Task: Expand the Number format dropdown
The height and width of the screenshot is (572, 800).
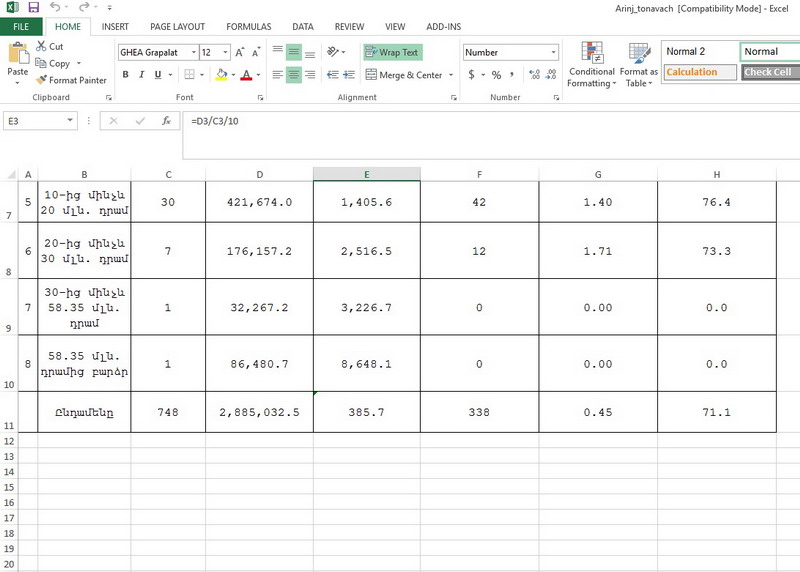Action: pyautogui.click(x=553, y=52)
